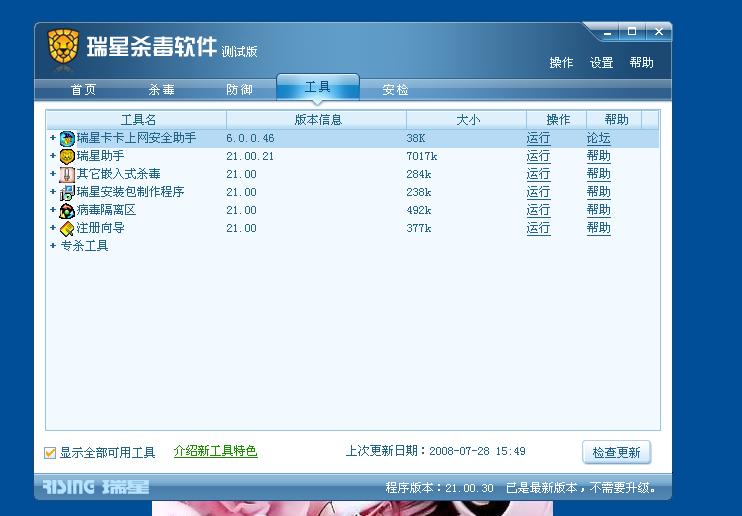Open the 操作 menu
This screenshot has height=516, width=742.
coord(561,62)
